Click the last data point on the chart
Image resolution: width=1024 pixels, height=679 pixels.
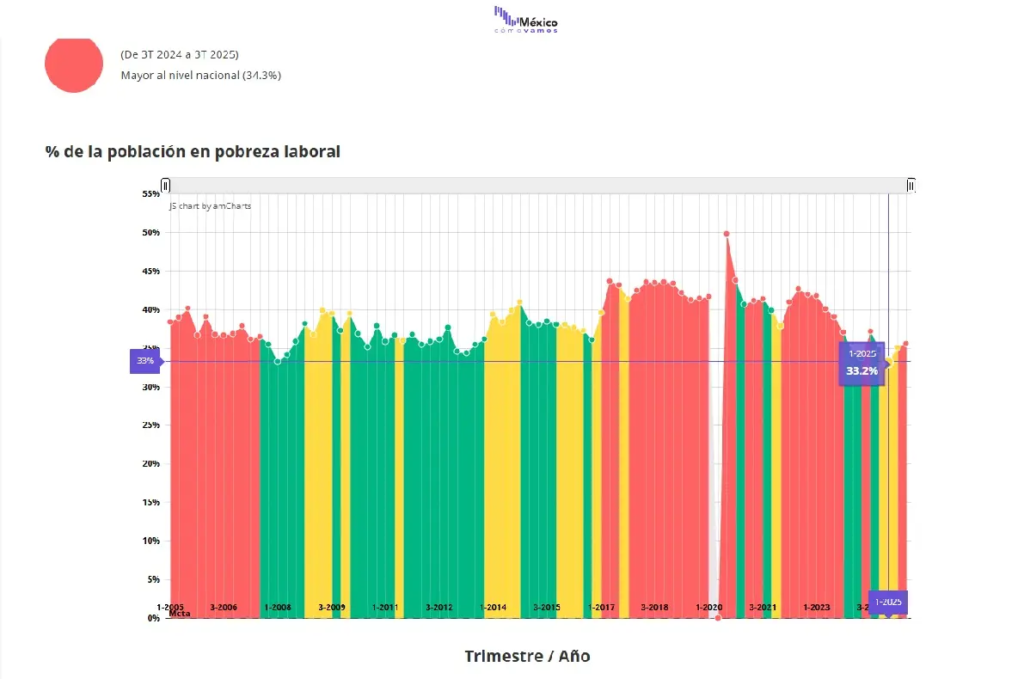click(x=906, y=344)
